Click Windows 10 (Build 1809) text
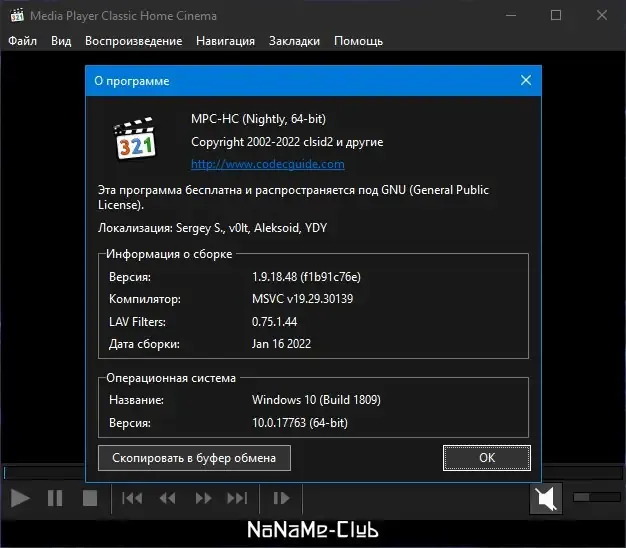 (x=316, y=400)
